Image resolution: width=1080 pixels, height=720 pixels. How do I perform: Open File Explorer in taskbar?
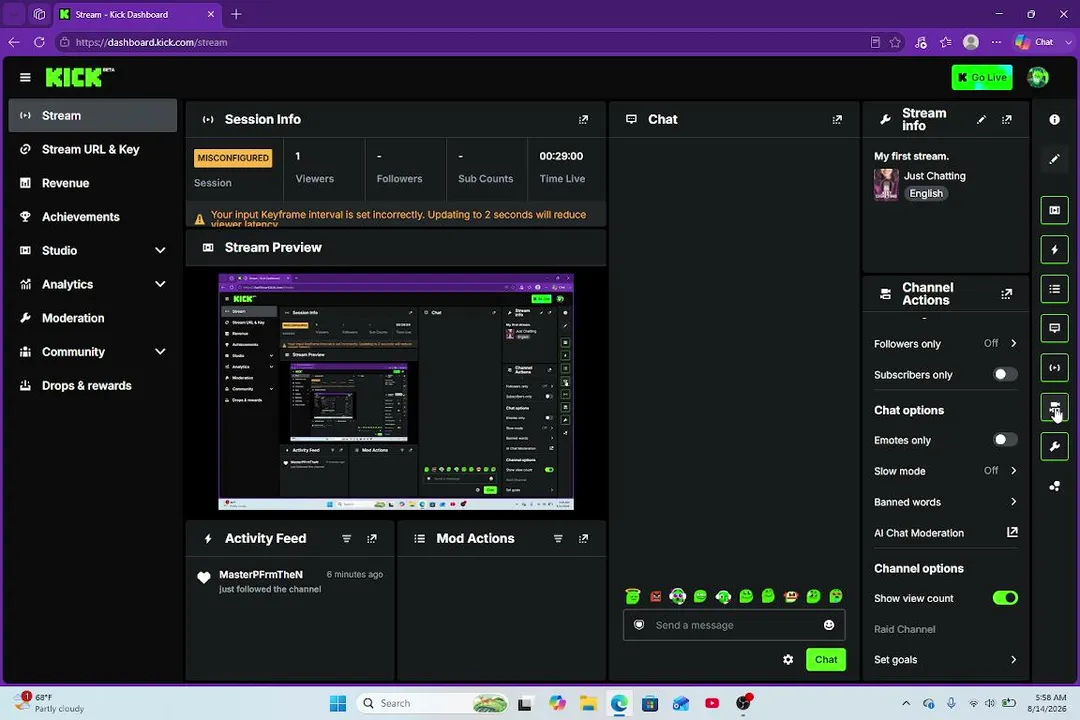pos(588,703)
